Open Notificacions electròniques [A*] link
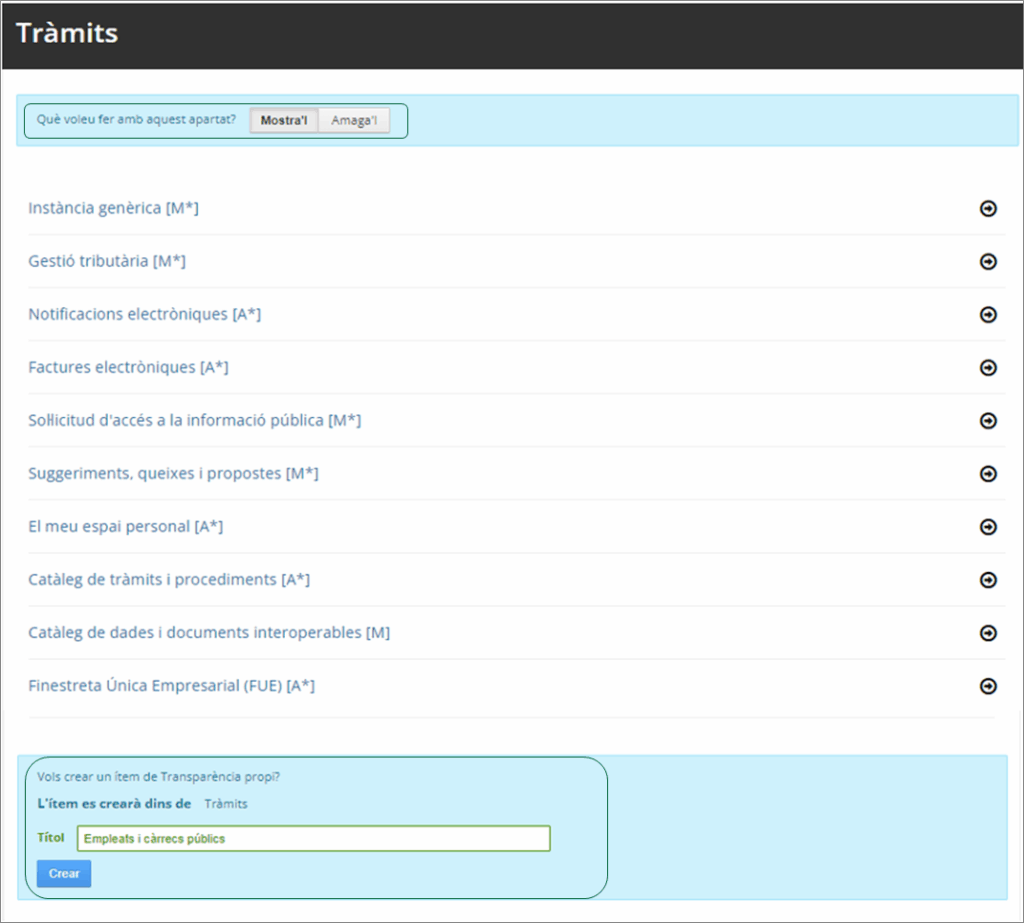 click(x=144, y=314)
